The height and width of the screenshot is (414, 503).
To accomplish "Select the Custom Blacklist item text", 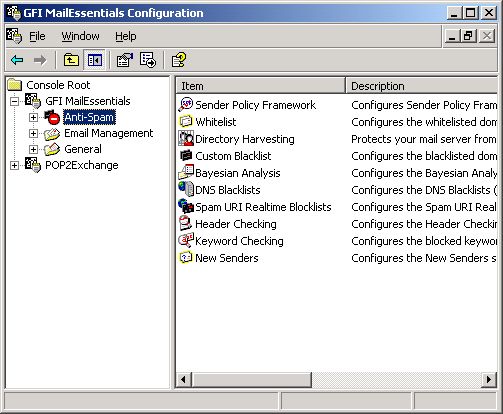I will click(233, 156).
